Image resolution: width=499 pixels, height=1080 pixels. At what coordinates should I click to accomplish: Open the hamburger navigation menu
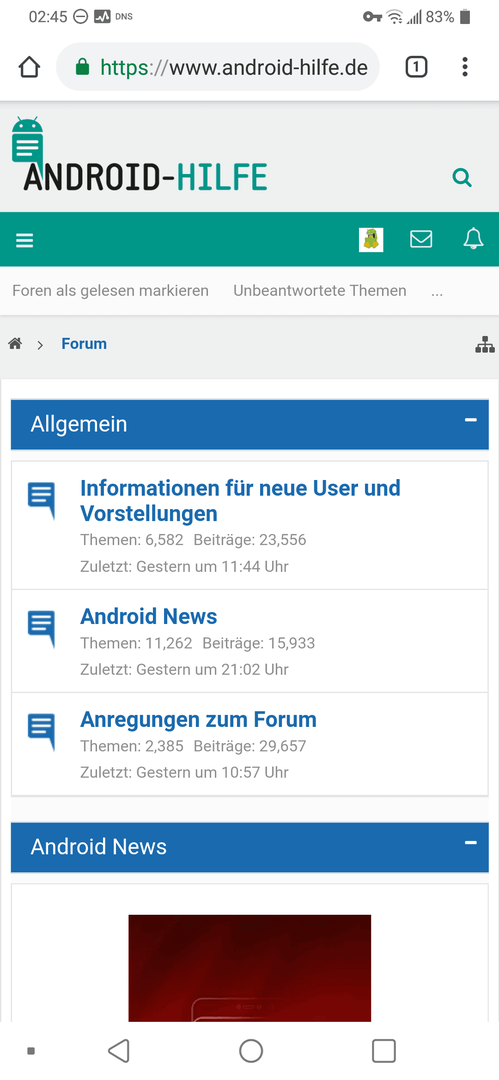pos(25,240)
